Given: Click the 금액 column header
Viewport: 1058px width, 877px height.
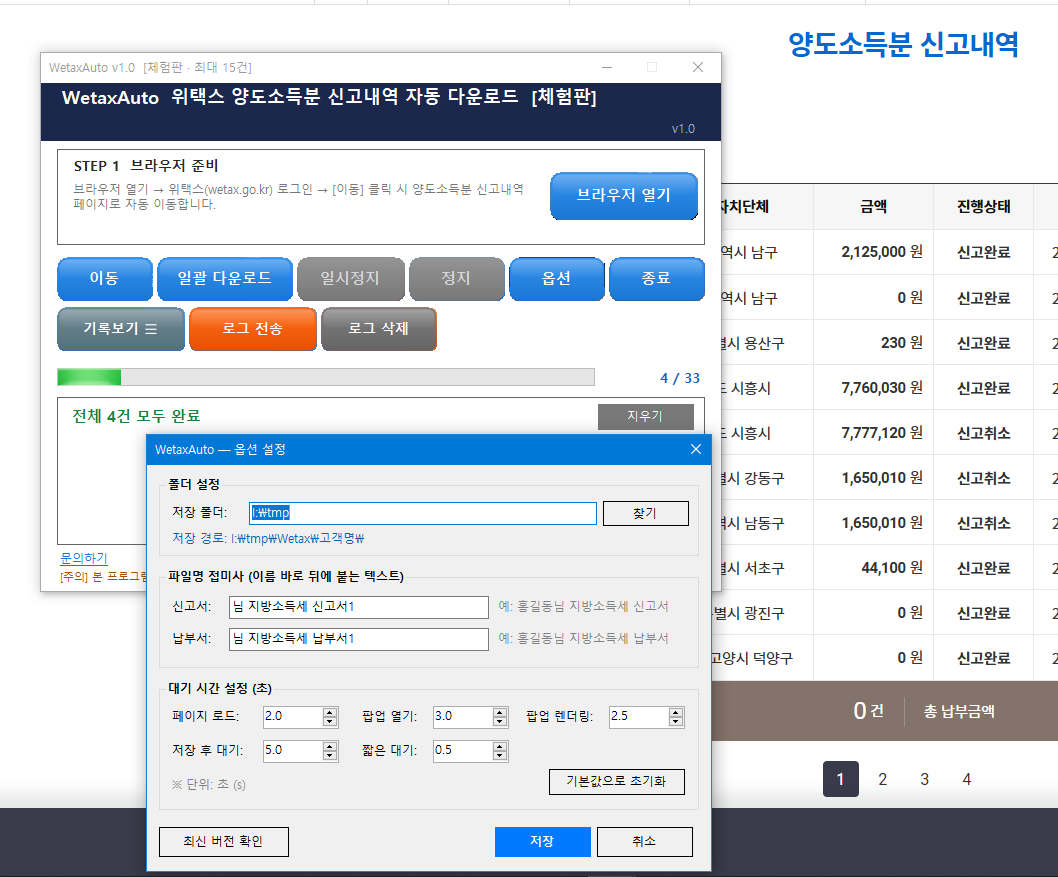Looking at the screenshot, I should tap(874, 207).
